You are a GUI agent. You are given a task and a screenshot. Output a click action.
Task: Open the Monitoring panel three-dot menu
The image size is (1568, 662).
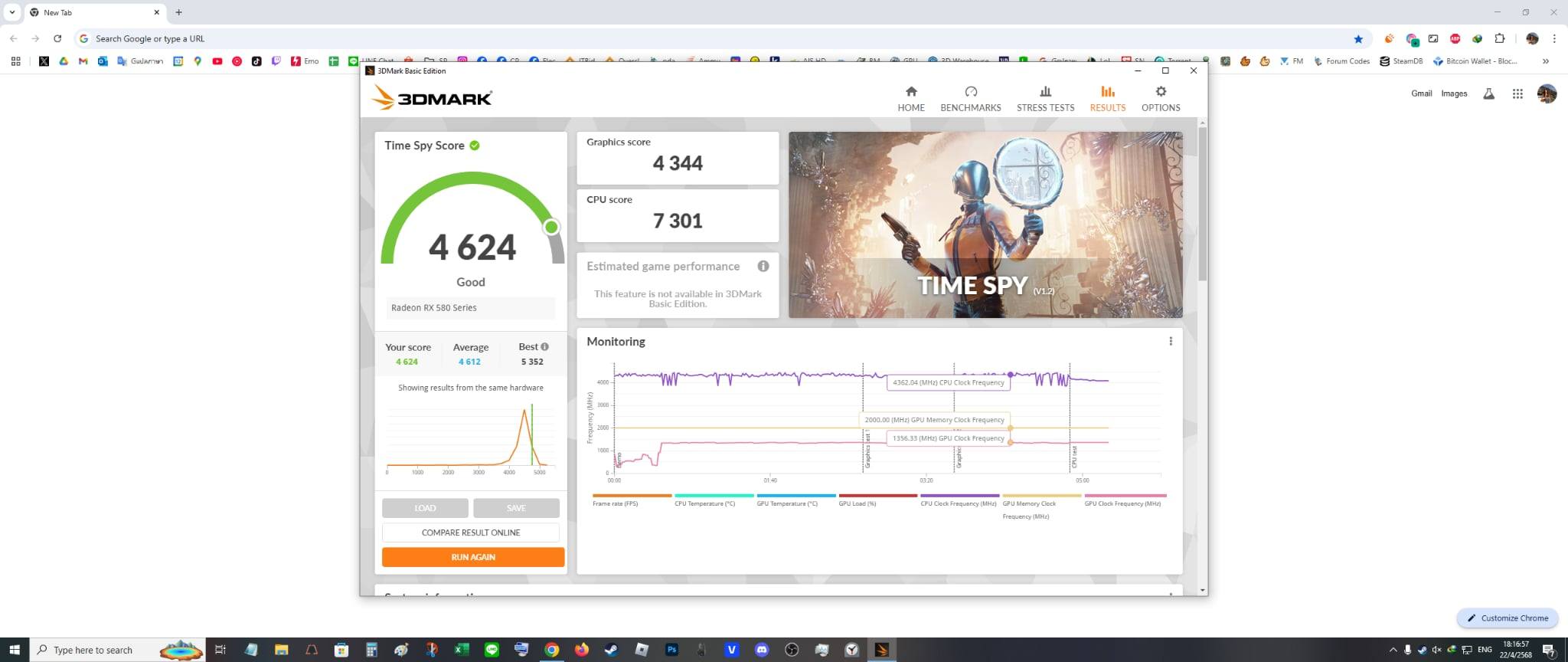click(x=1171, y=341)
